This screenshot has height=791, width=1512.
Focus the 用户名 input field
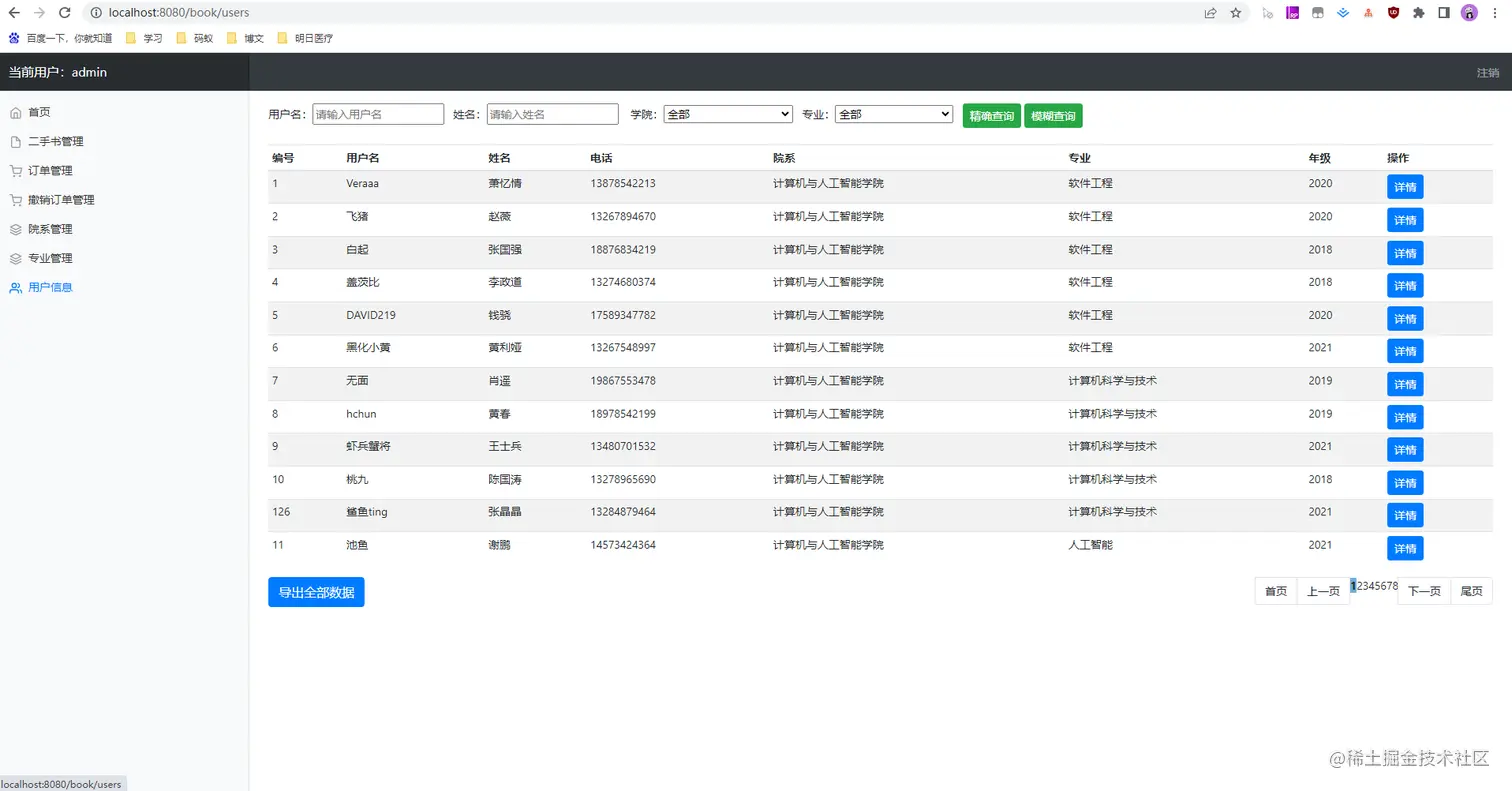pos(378,114)
